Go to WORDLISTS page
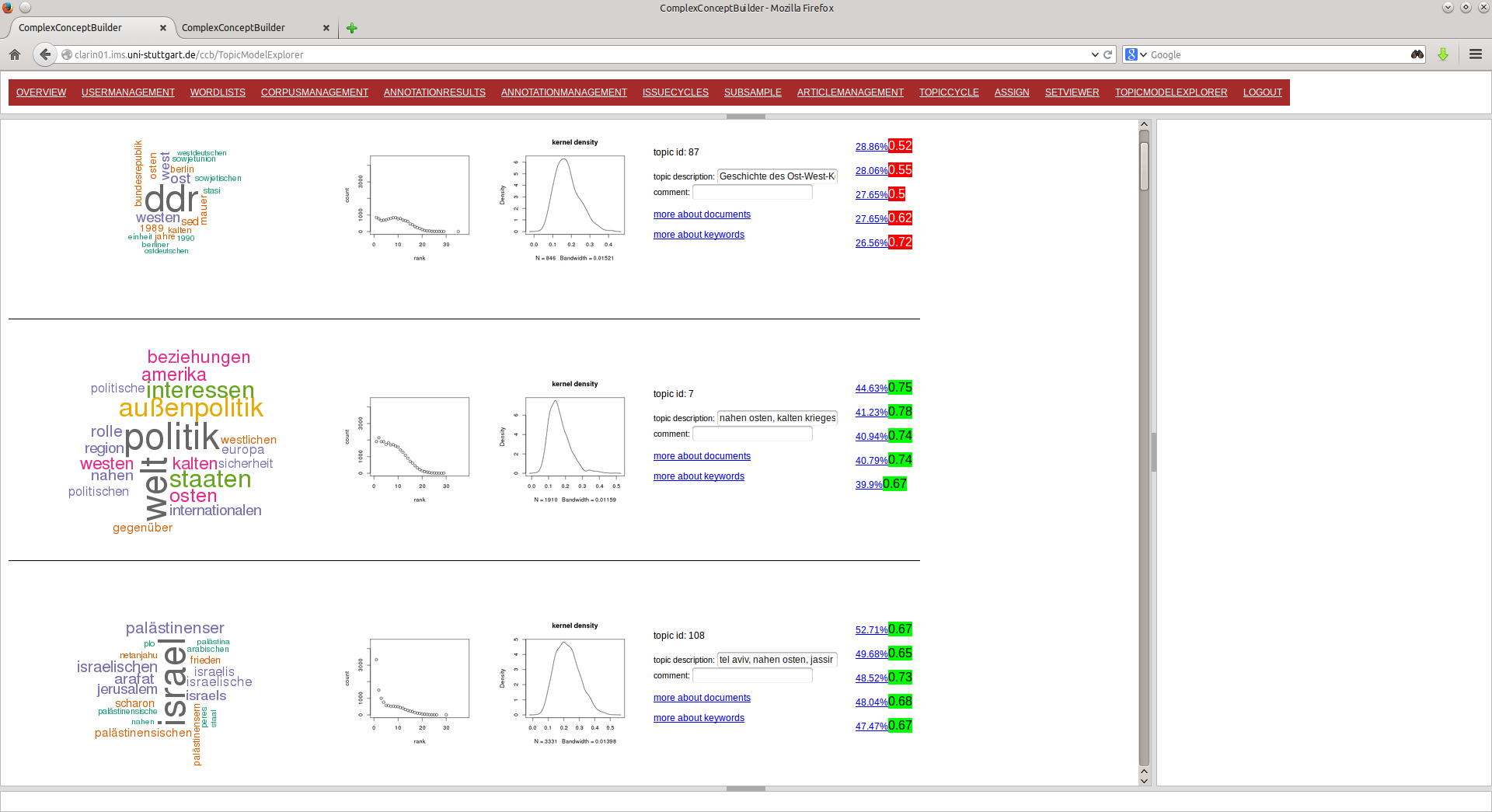Image resolution: width=1492 pixels, height=812 pixels. click(218, 92)
